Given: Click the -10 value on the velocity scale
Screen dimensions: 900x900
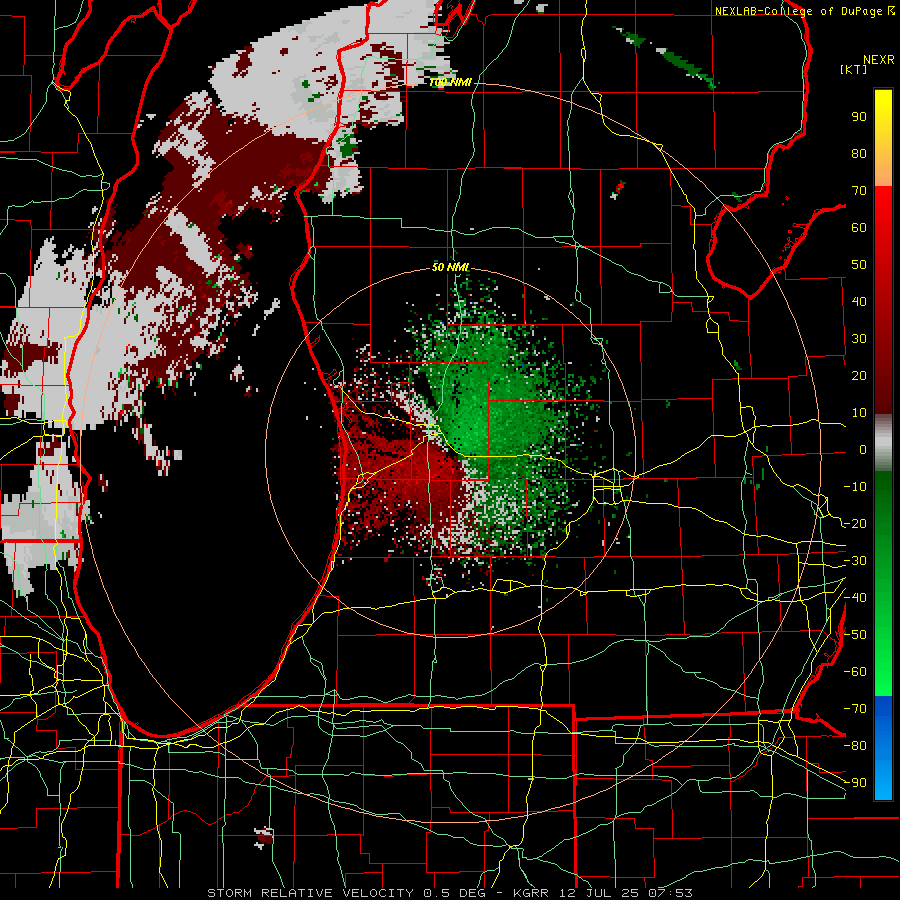Looking at the screenshot, I should pos(855,487).
